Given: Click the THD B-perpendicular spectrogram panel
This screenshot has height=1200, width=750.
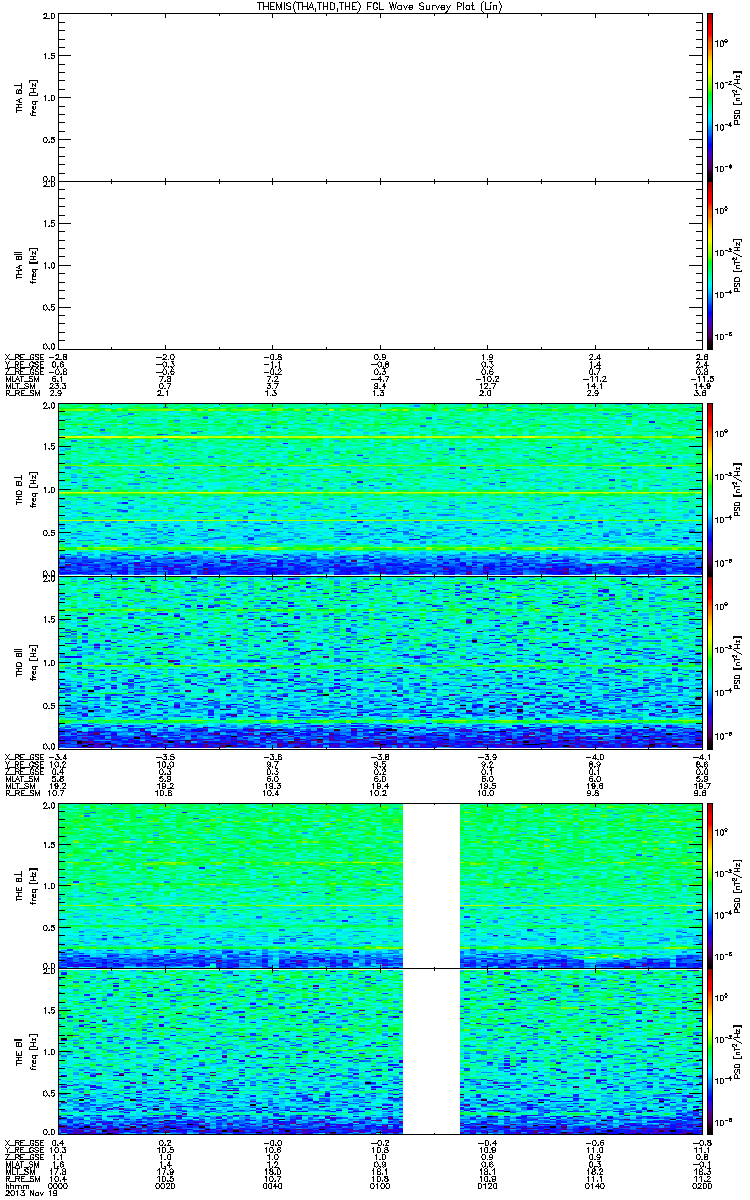Looking at the screenshot, I should (x=379, y=489).
